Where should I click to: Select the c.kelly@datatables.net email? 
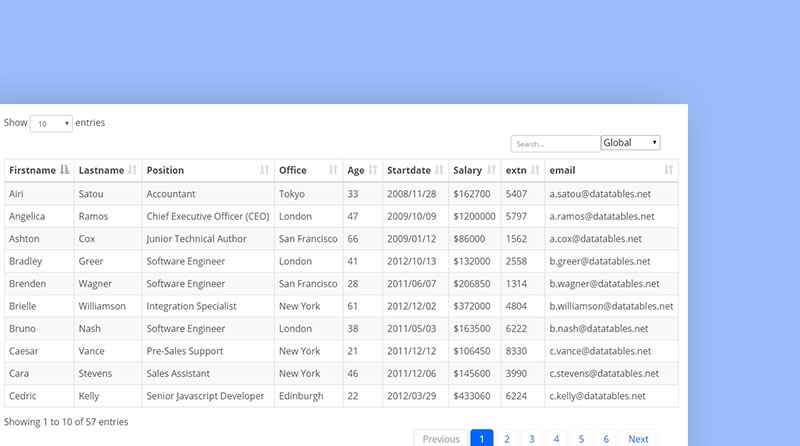[x=597, y=396]
